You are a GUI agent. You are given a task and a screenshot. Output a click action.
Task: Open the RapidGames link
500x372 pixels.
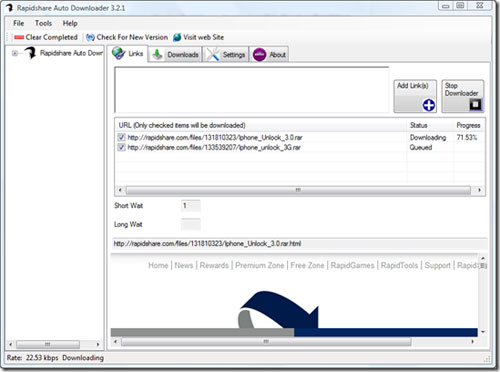pos(352,265)
